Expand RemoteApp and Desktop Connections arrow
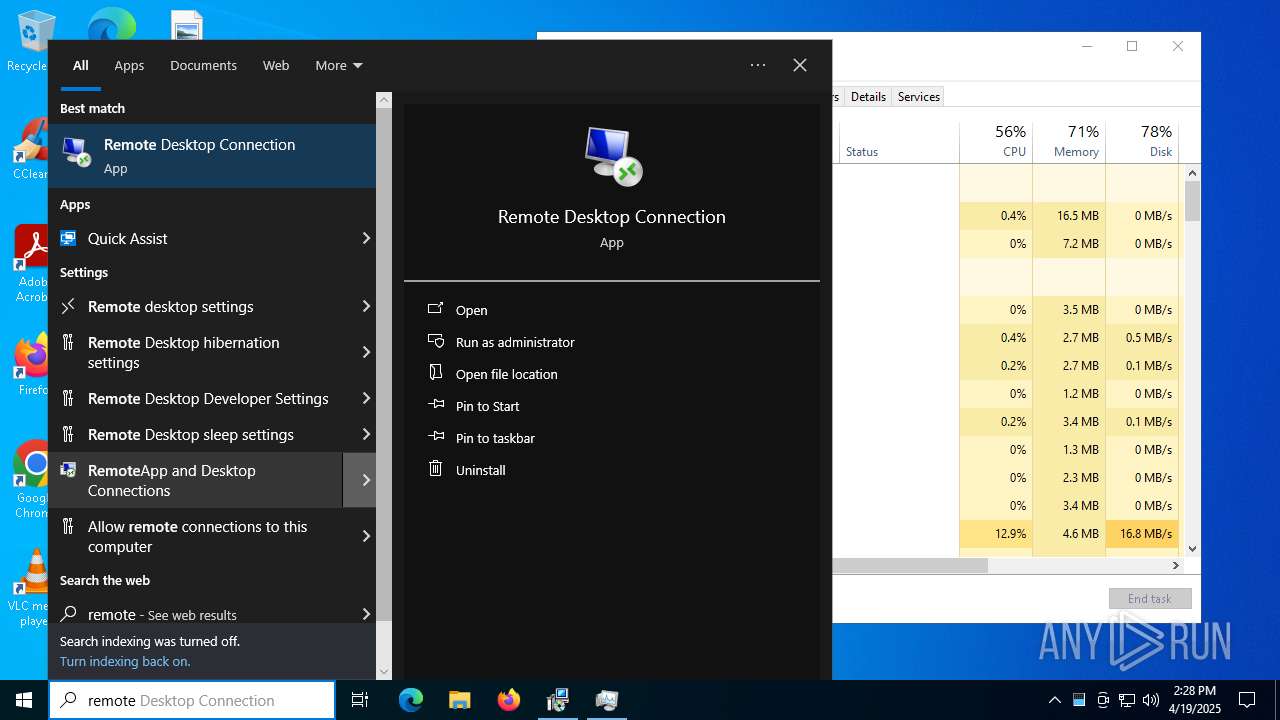This screenshot has height=720, width=1280. [360, 480]
